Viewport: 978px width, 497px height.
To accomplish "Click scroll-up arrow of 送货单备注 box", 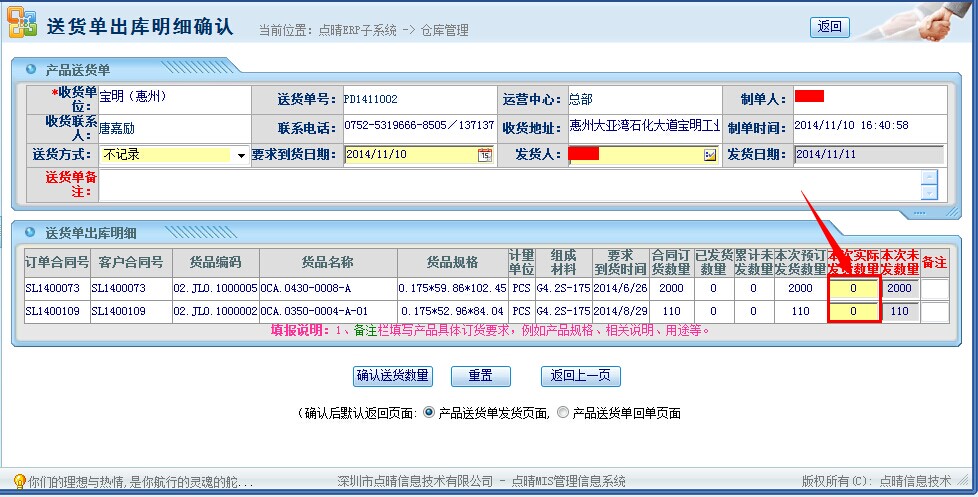I will coord(930,178).
